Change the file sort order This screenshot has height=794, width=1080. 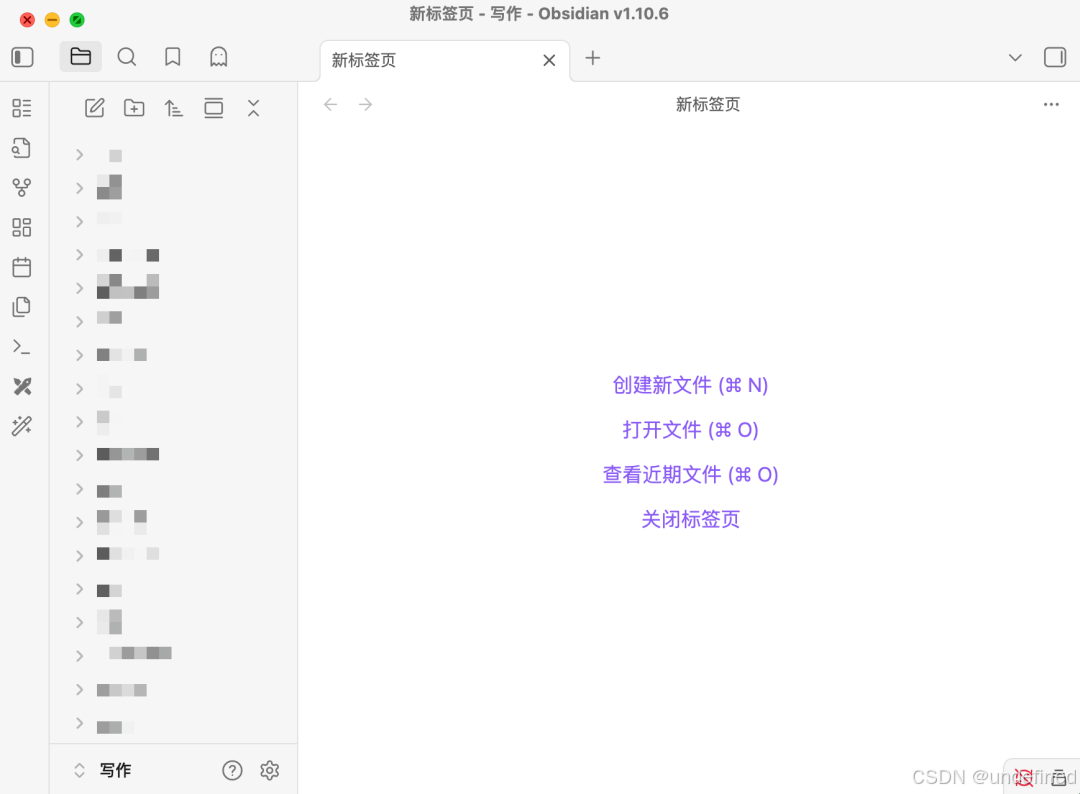coord(173,108)
